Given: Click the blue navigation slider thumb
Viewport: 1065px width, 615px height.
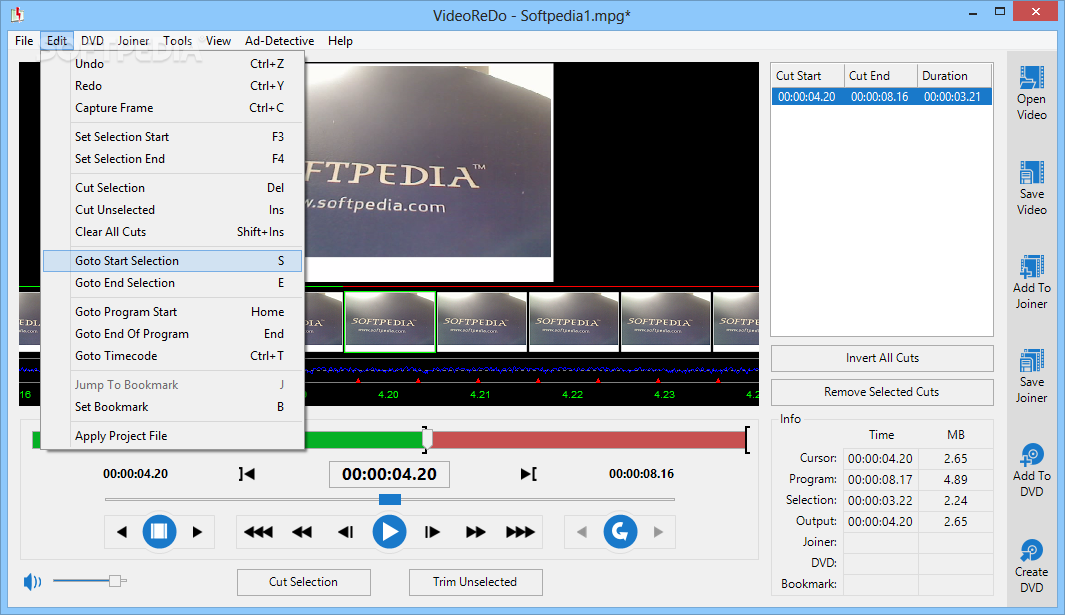Looking at the screenshot, I should (x=390, y=499).
